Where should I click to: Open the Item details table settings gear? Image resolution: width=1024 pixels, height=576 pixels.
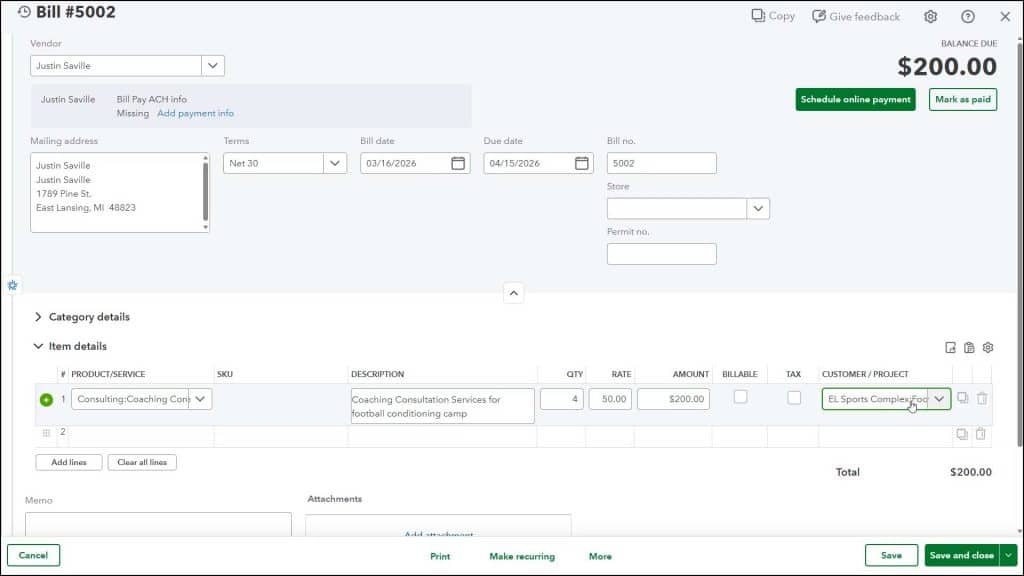click(988, 347)
